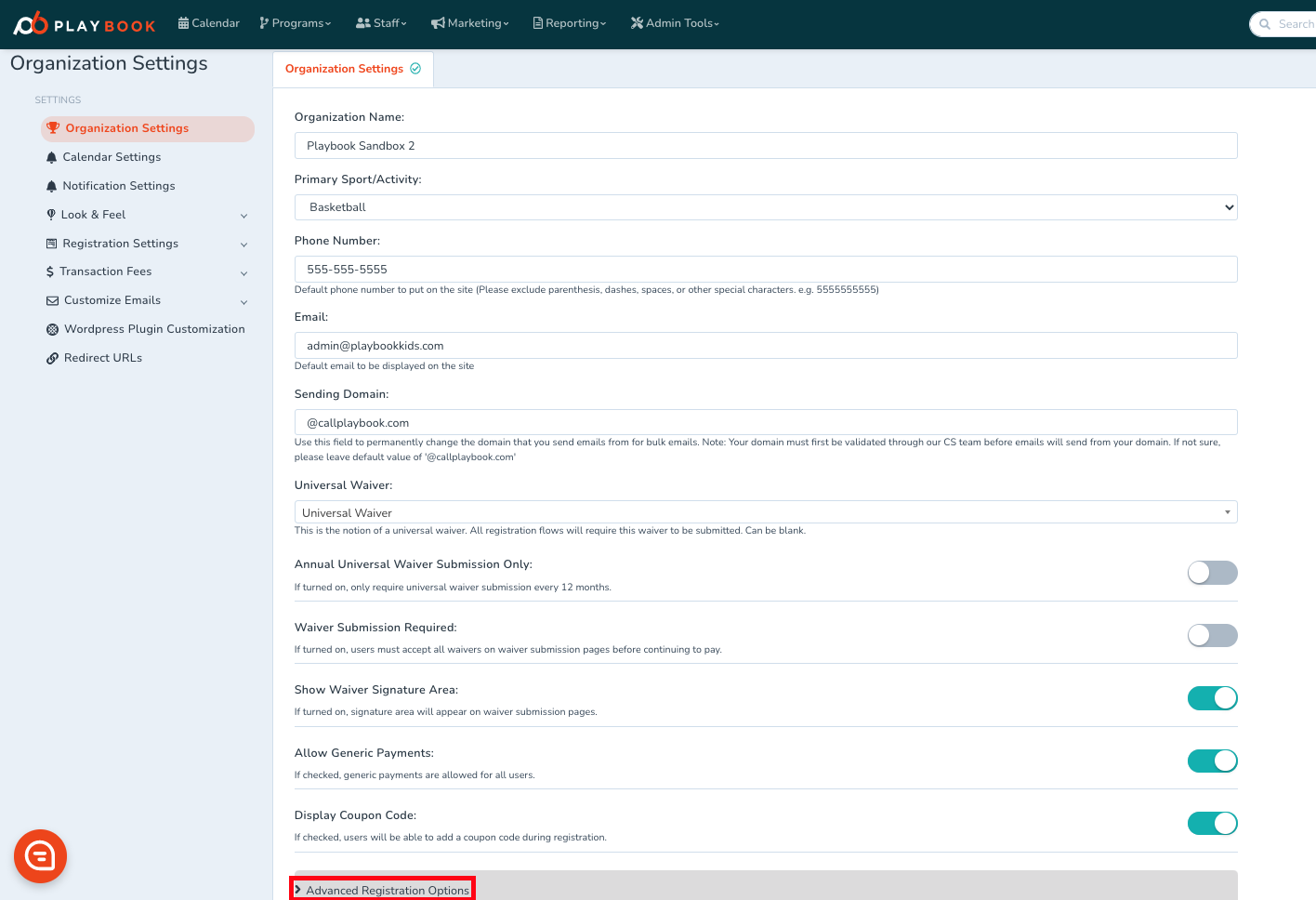Click the Sending Domain field
Screen dimensions: 1316x900
pos(766,422)
